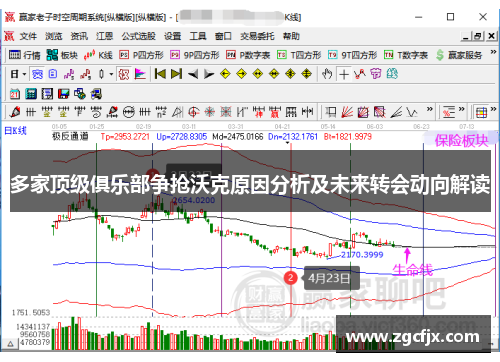Expand the candlestick style dropdown arrow

[111, 74]
